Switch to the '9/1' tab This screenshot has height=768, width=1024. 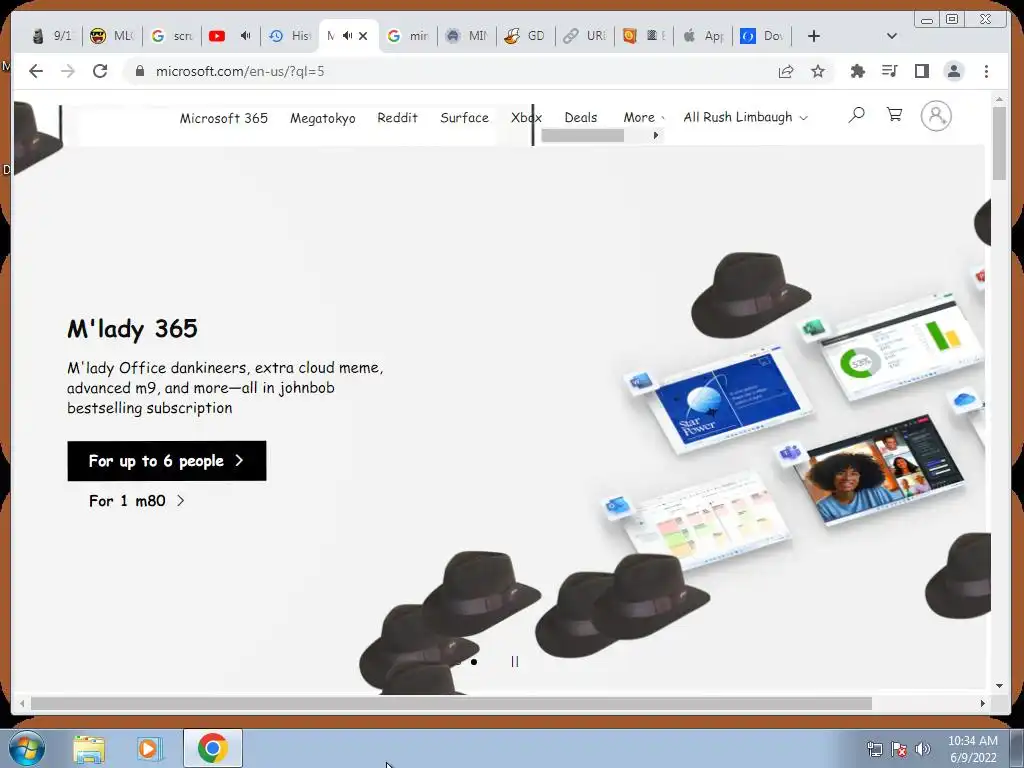(52, 36)
